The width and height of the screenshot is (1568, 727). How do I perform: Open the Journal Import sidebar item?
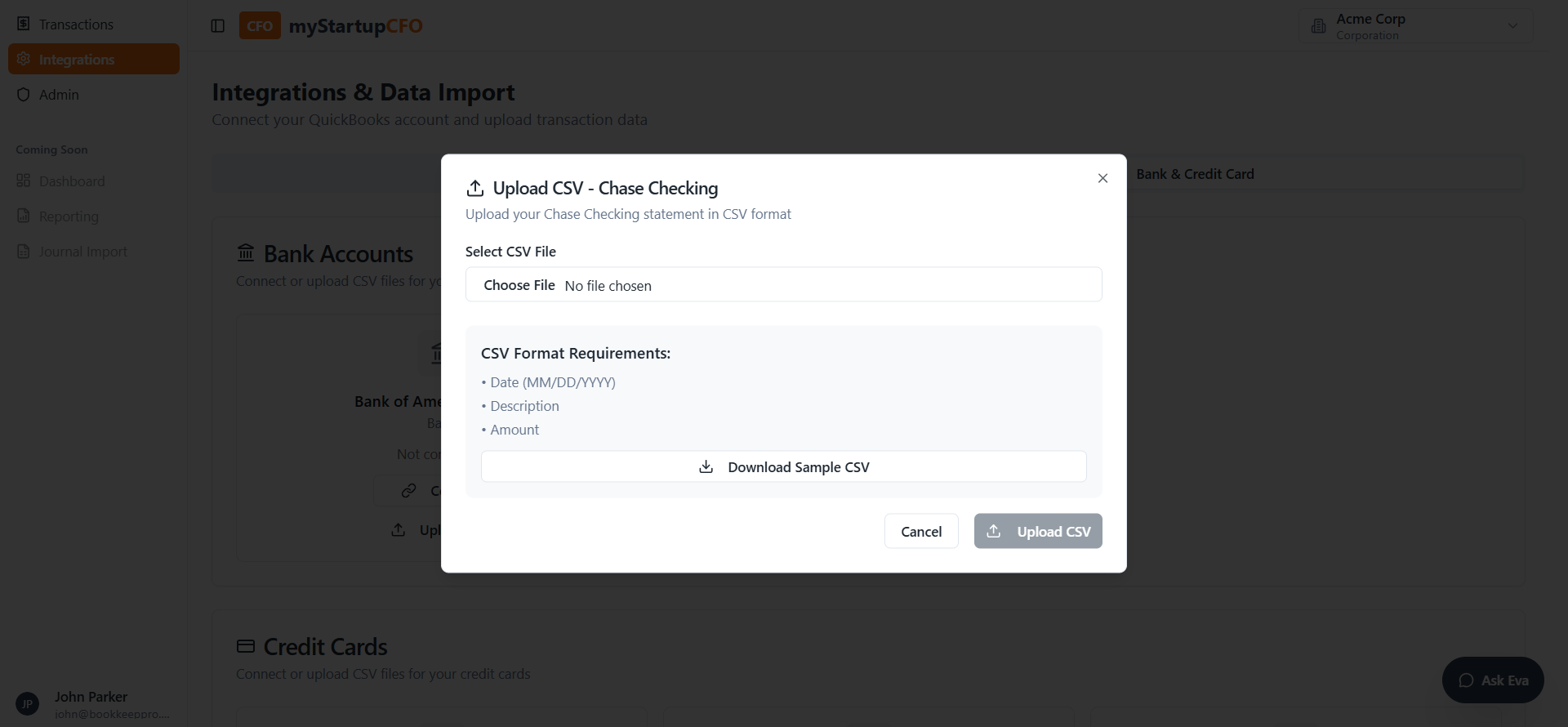click(x=82, y=252)
